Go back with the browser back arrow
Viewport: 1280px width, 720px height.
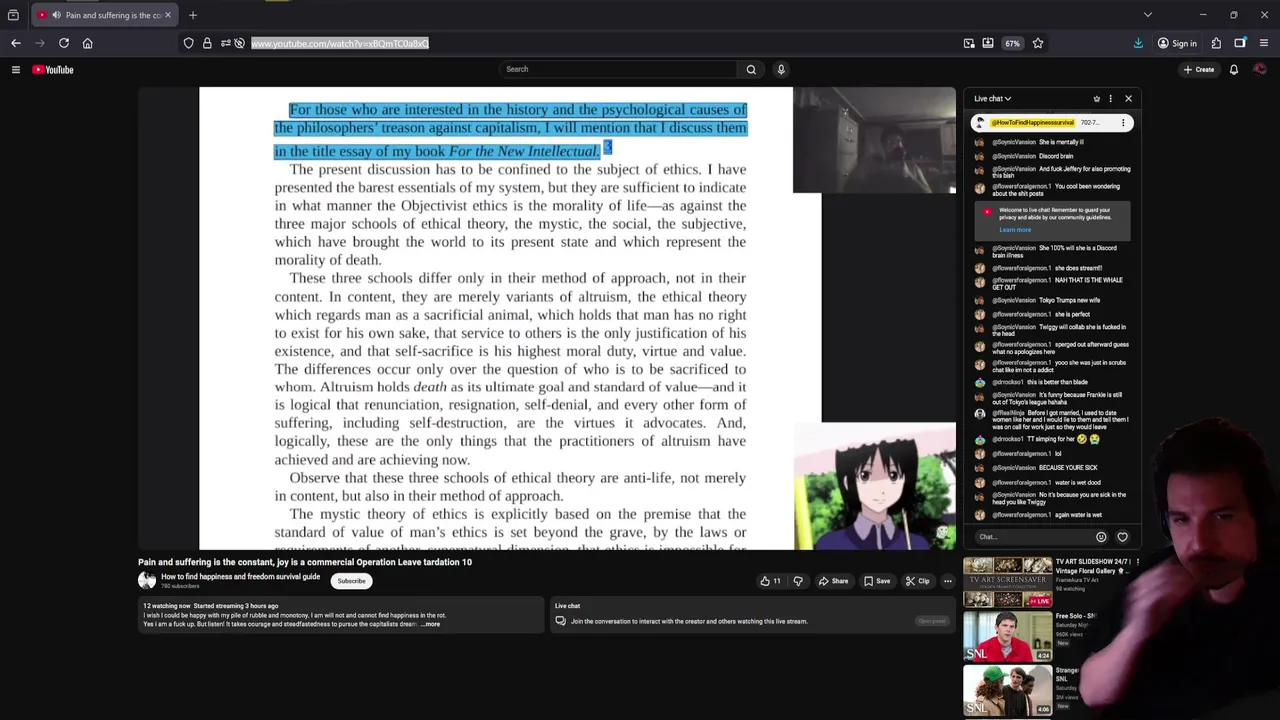click(16, 43)
